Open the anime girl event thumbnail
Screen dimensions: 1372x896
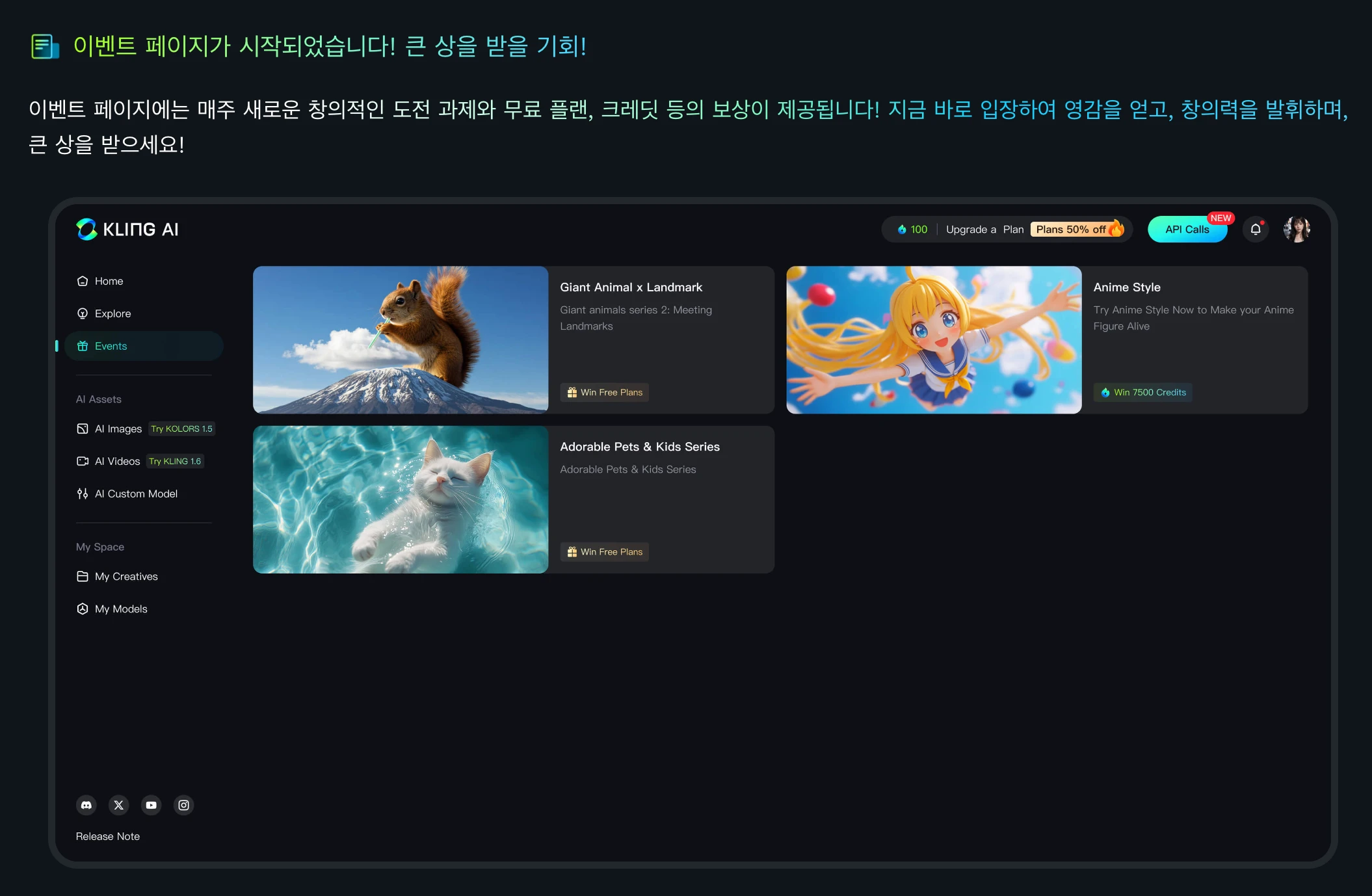click(x=934, y=339)
